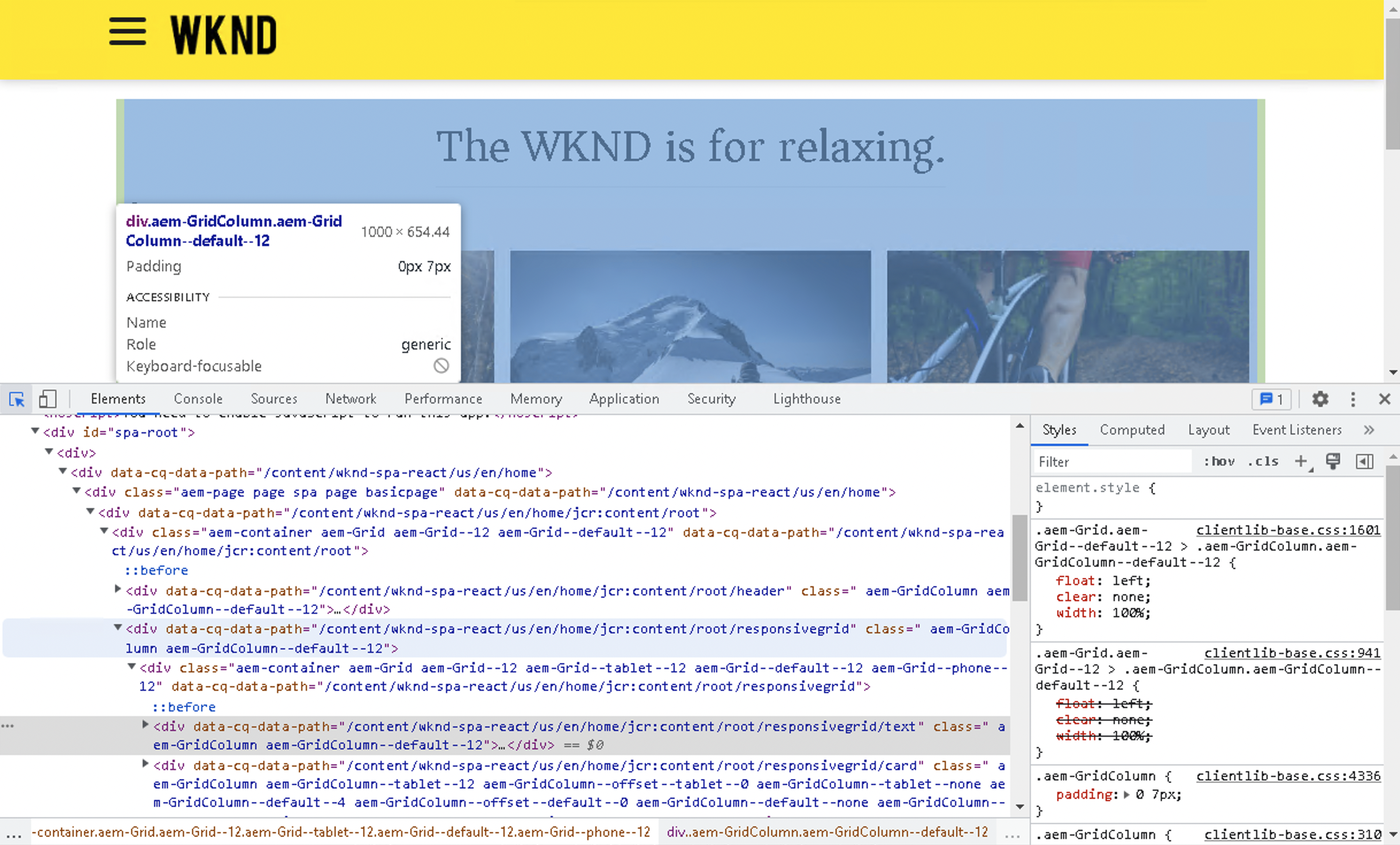The image size is (1400, 845).
Task: Expand the padding shorthand triangle
Action: [x=1126, y=794]
